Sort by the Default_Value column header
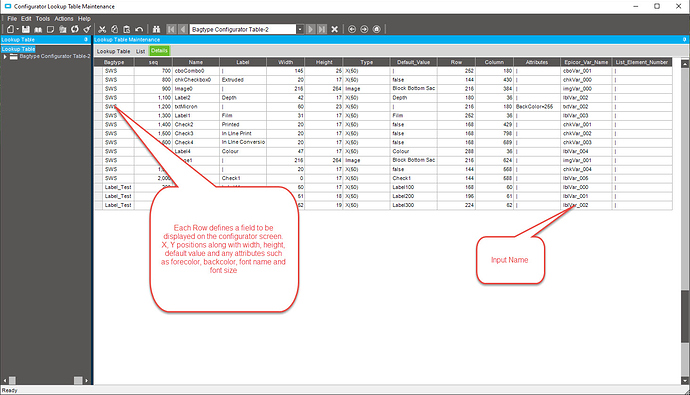 413,62
